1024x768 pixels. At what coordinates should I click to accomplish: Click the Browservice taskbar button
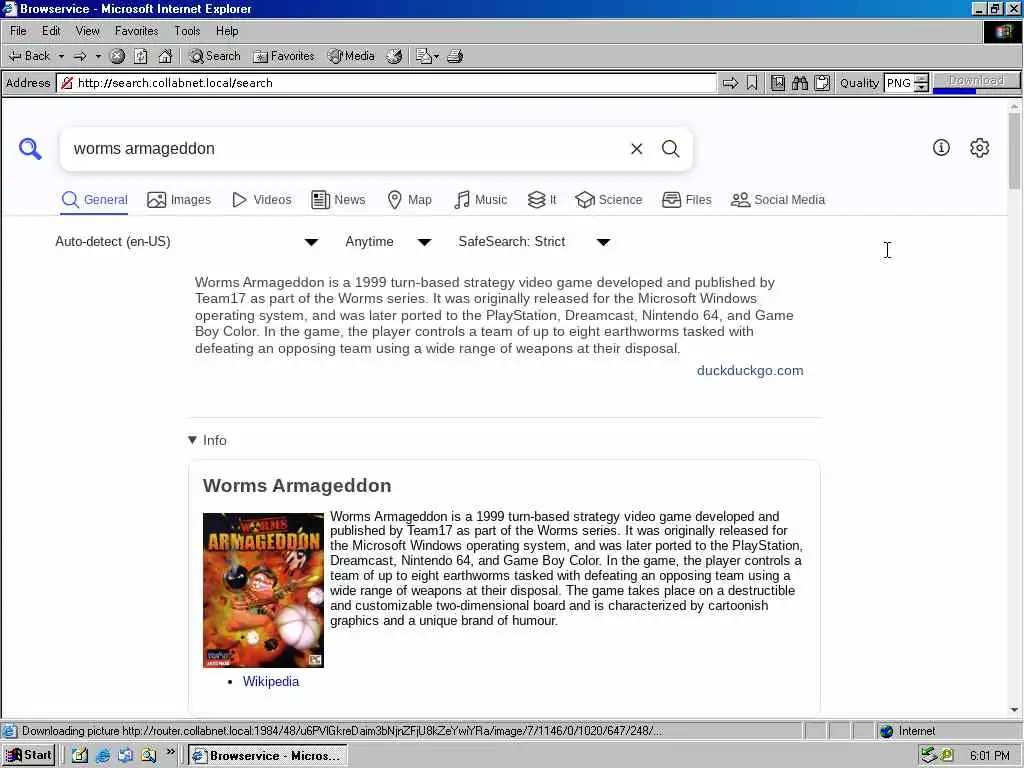coord(268,756)
